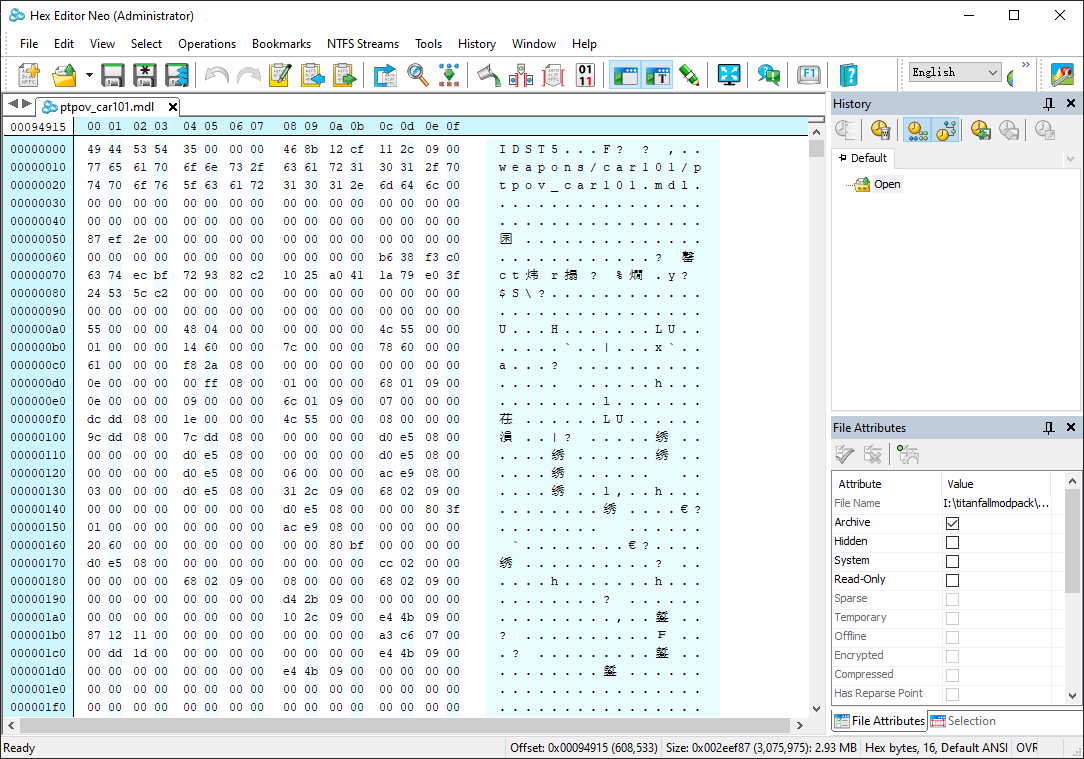Select the Open entry in History

[x=887, y=184]
